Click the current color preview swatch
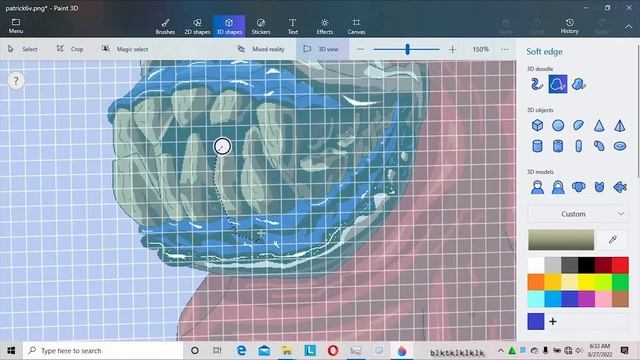 561,240
